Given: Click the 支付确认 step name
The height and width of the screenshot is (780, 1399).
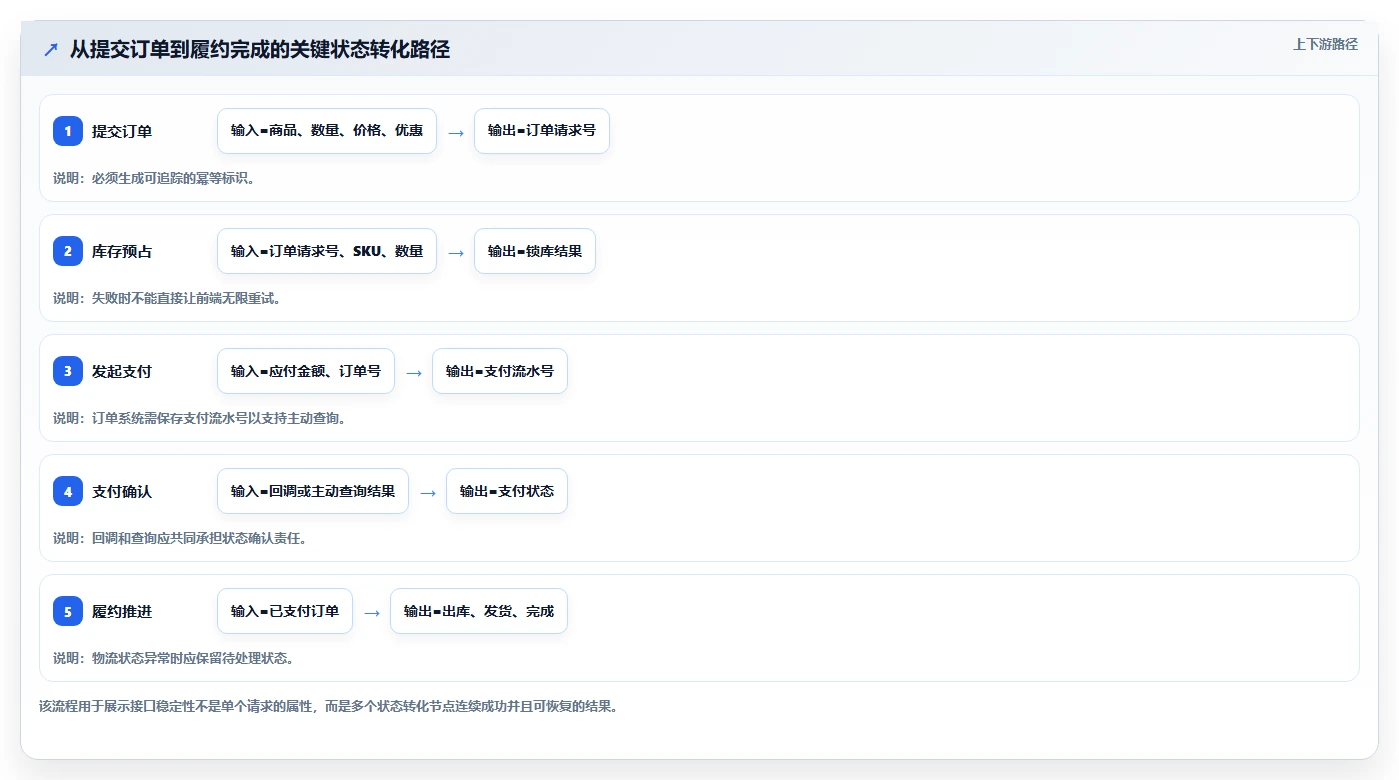Looking at the screenshot, I should pyautogui.click(x=122, y=491).
